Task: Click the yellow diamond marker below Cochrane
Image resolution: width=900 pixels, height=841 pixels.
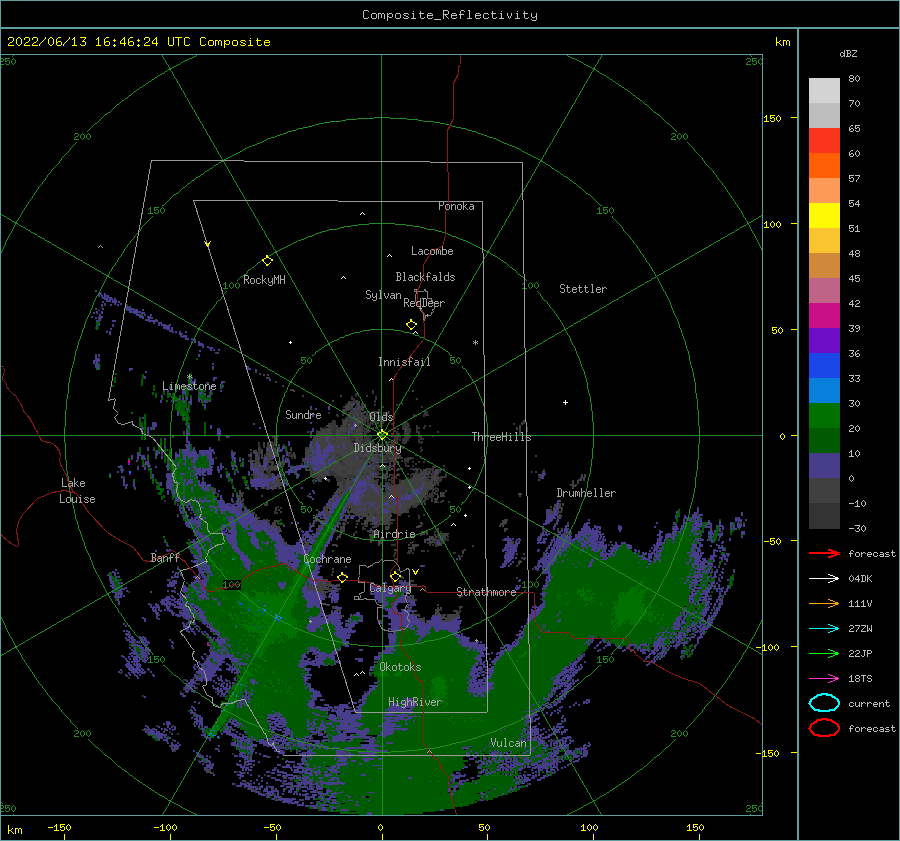Action: pos(342,577)
